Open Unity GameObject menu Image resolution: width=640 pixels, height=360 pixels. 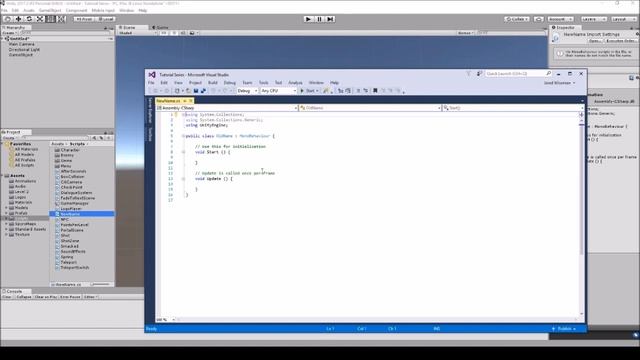click(50, 10)
